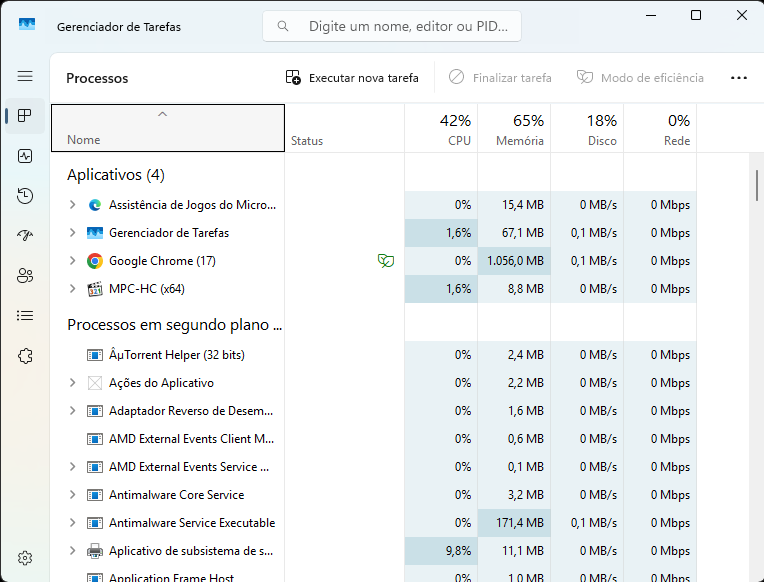The width and height of the screenshot is (764, 582).
Task: Click the printer icon of Aplicativo de subsistema
Action: pos(95,551)
